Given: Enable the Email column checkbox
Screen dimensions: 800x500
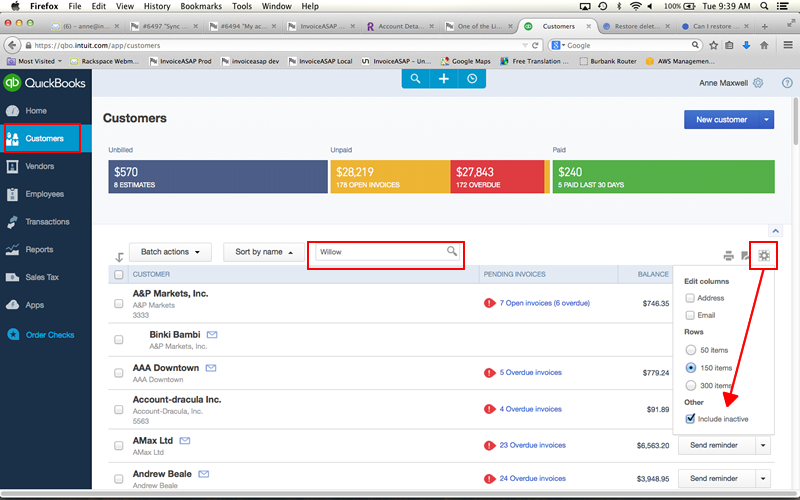Looking at the screenshot, I should click(690, 315).
